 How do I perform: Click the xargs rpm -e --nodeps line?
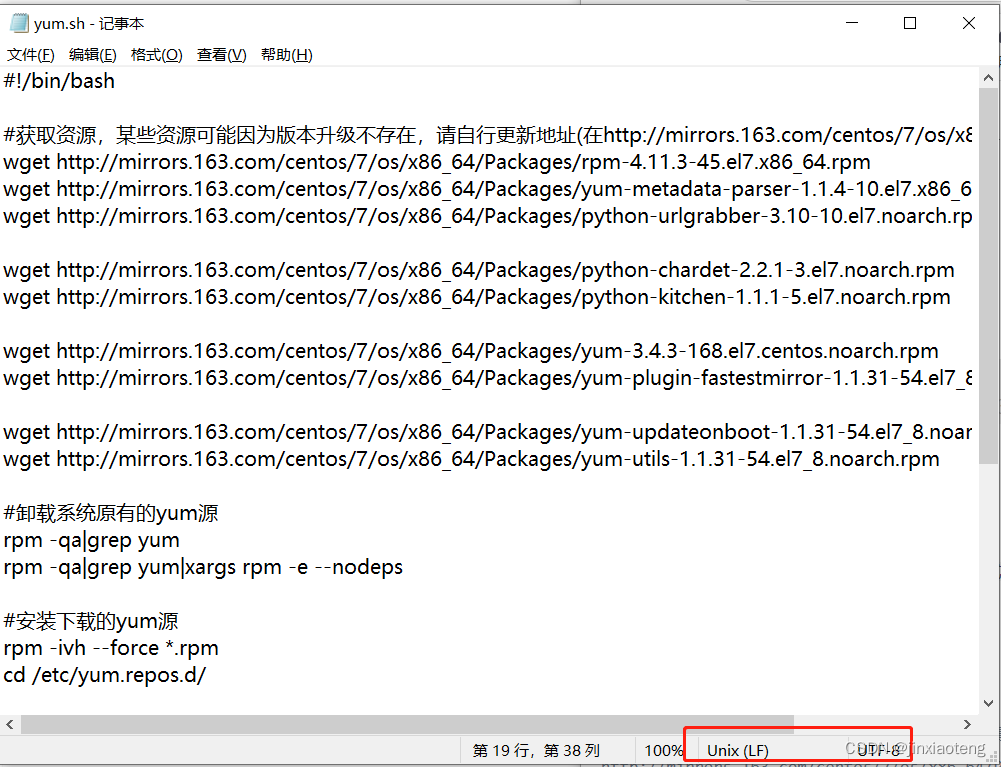pyautogui.click(x=203, y=567)
